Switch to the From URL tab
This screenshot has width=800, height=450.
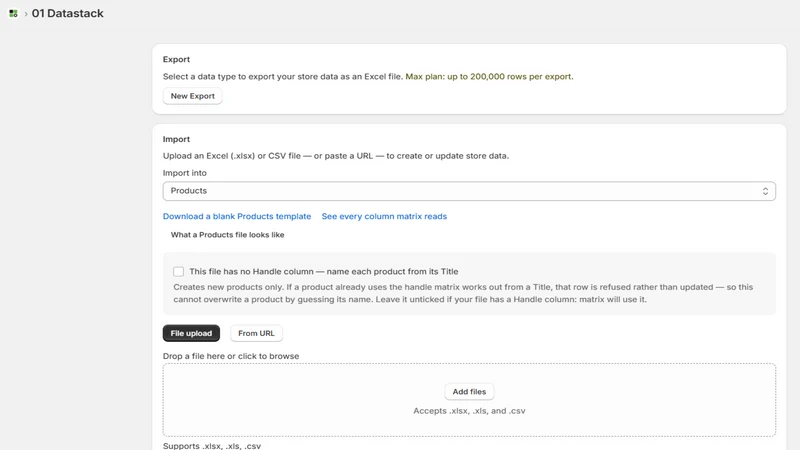click(x=256, y=333)
